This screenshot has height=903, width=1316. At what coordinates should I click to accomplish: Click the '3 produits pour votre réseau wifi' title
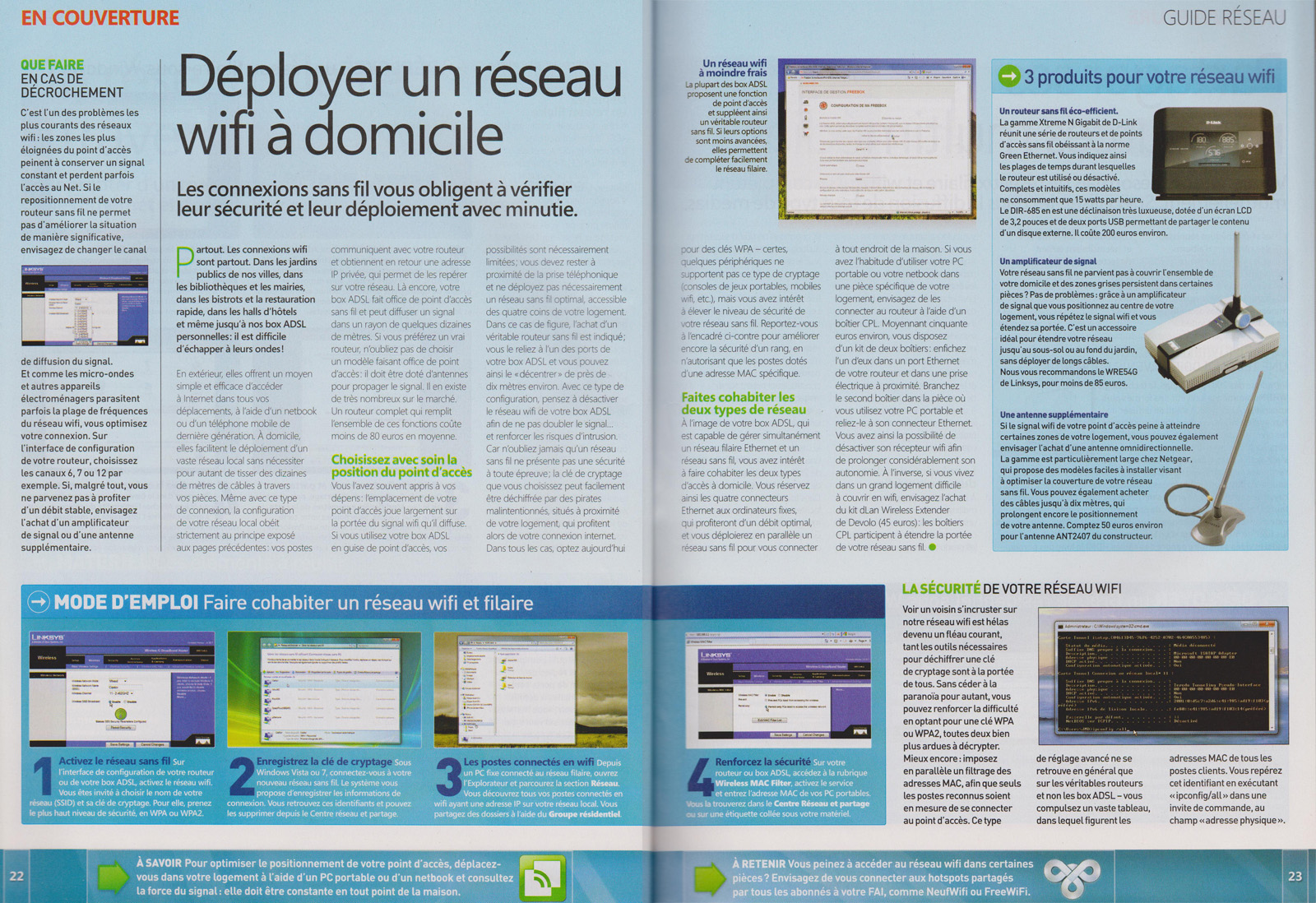click(1149, 77)
